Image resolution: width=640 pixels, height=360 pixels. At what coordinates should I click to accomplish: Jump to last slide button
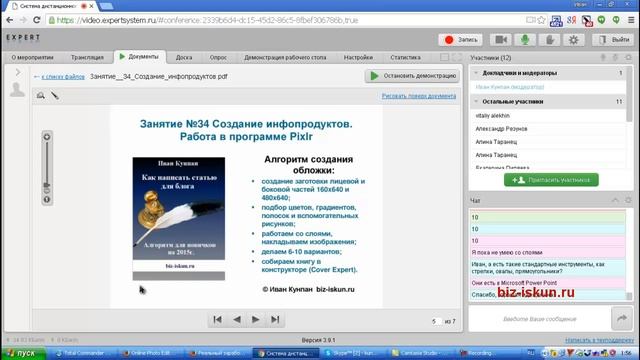[x=275, y=320]
